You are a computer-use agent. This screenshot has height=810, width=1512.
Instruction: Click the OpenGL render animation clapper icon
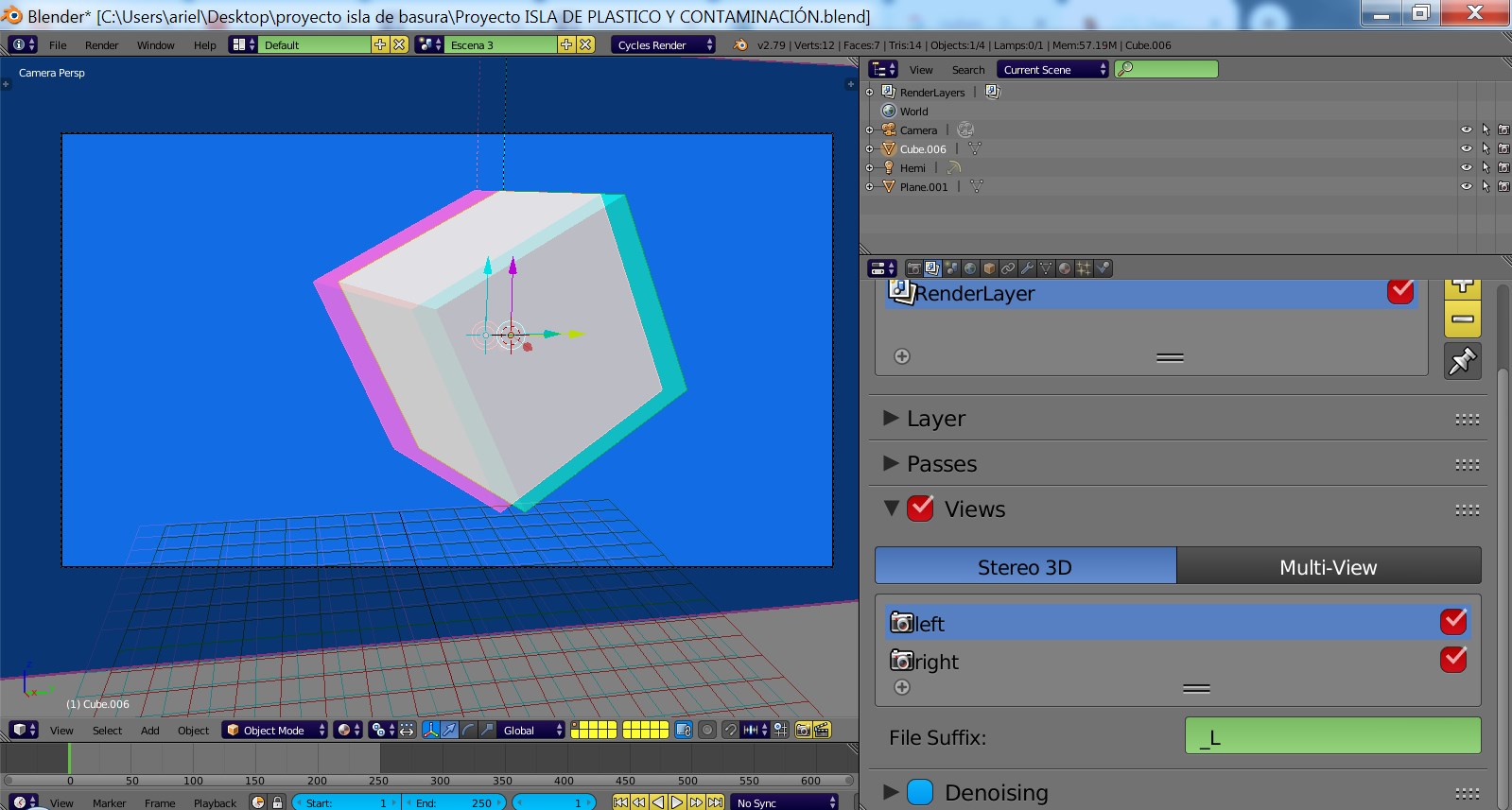click(822, 730)
